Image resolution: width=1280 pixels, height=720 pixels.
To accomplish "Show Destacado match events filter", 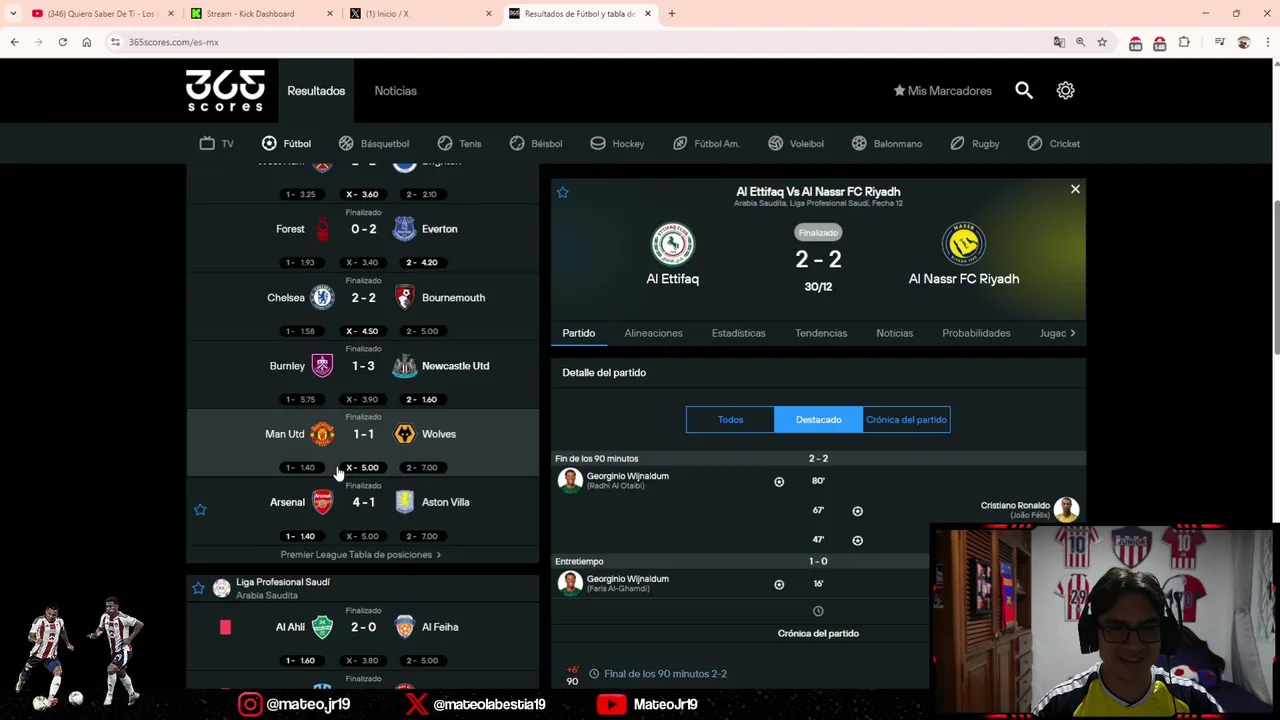I will [x=818, y=420].
